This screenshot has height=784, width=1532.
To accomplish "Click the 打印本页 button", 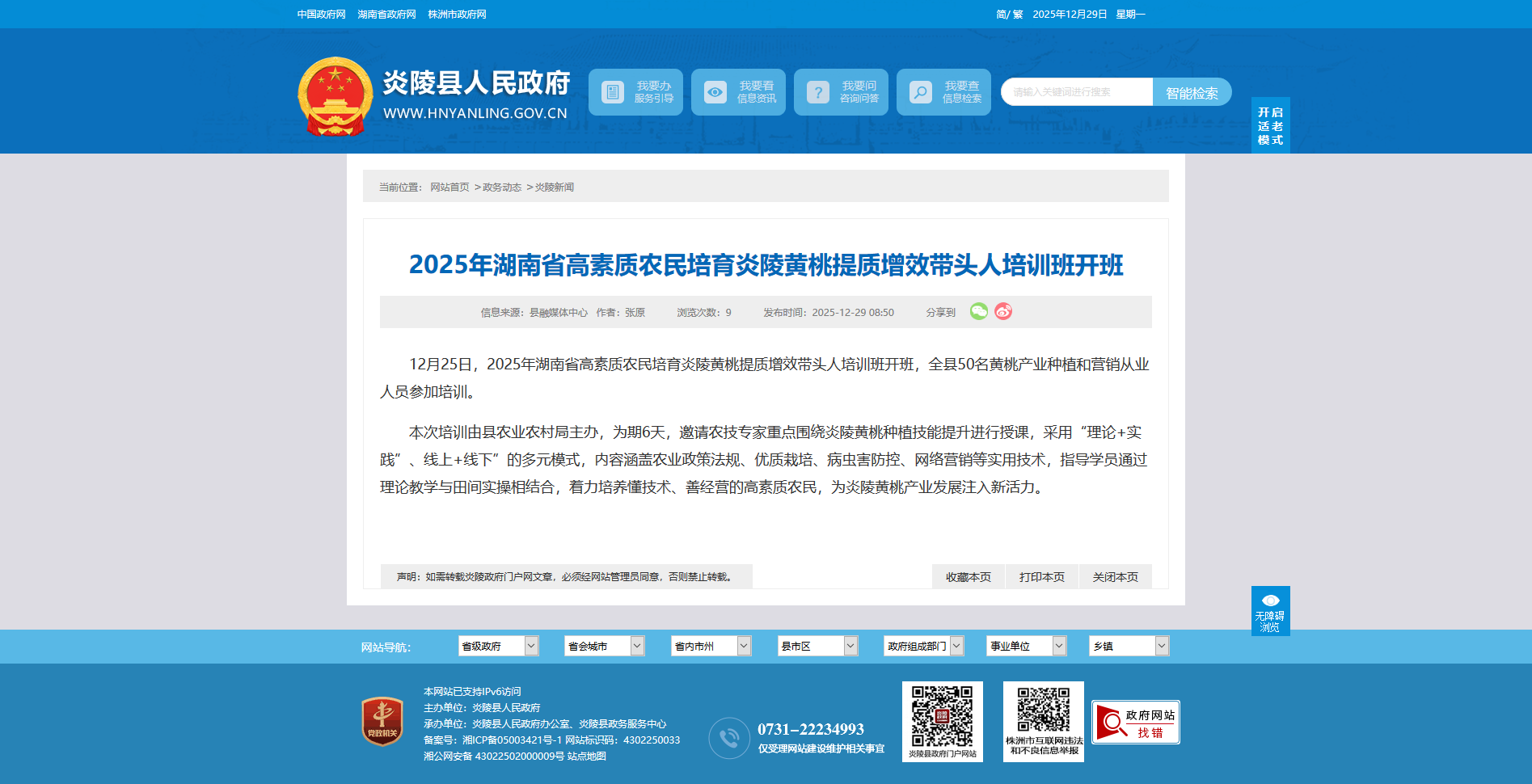I will coord(1041,577).
